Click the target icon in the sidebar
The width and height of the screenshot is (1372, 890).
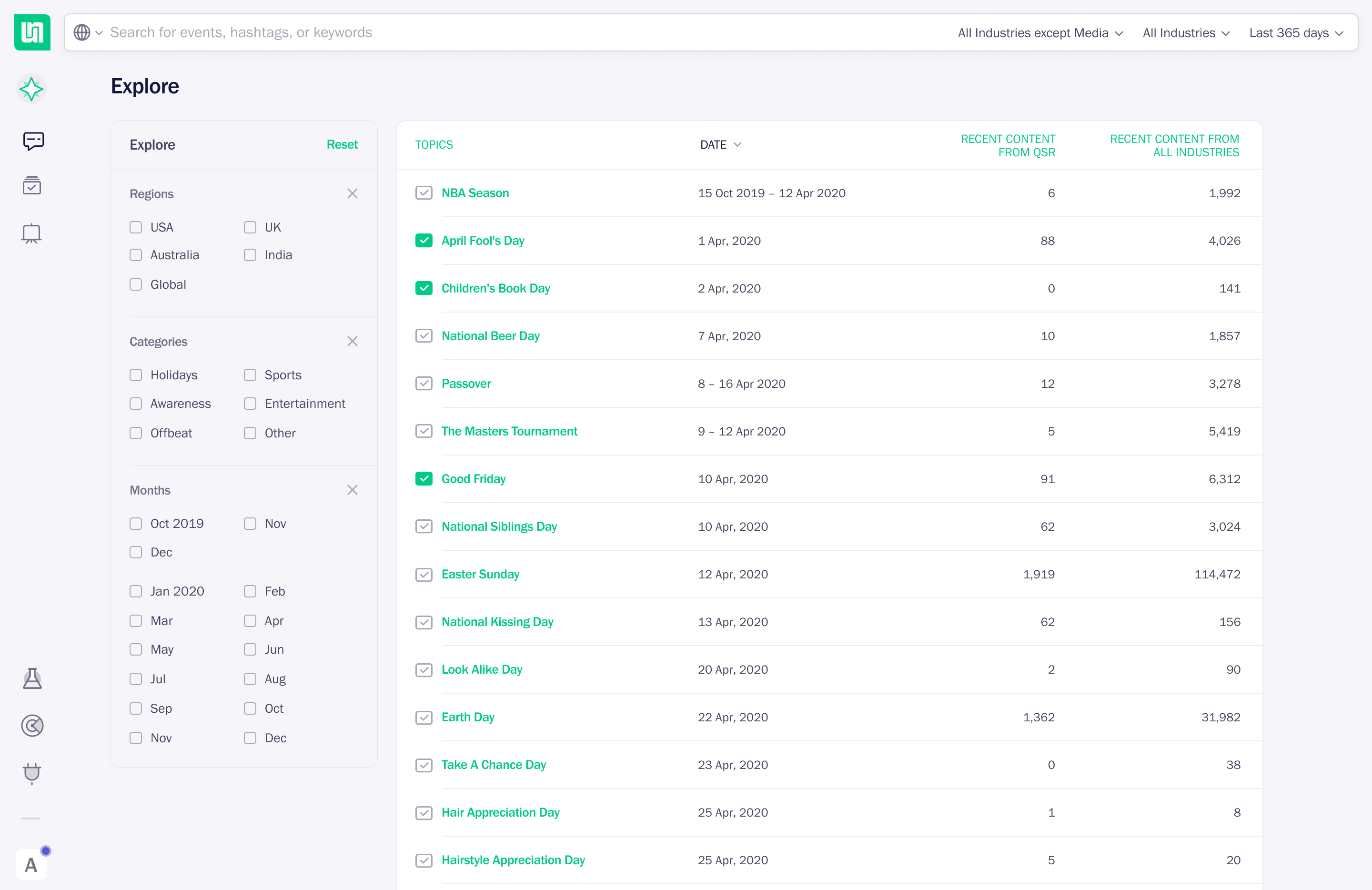click(32, 725)
